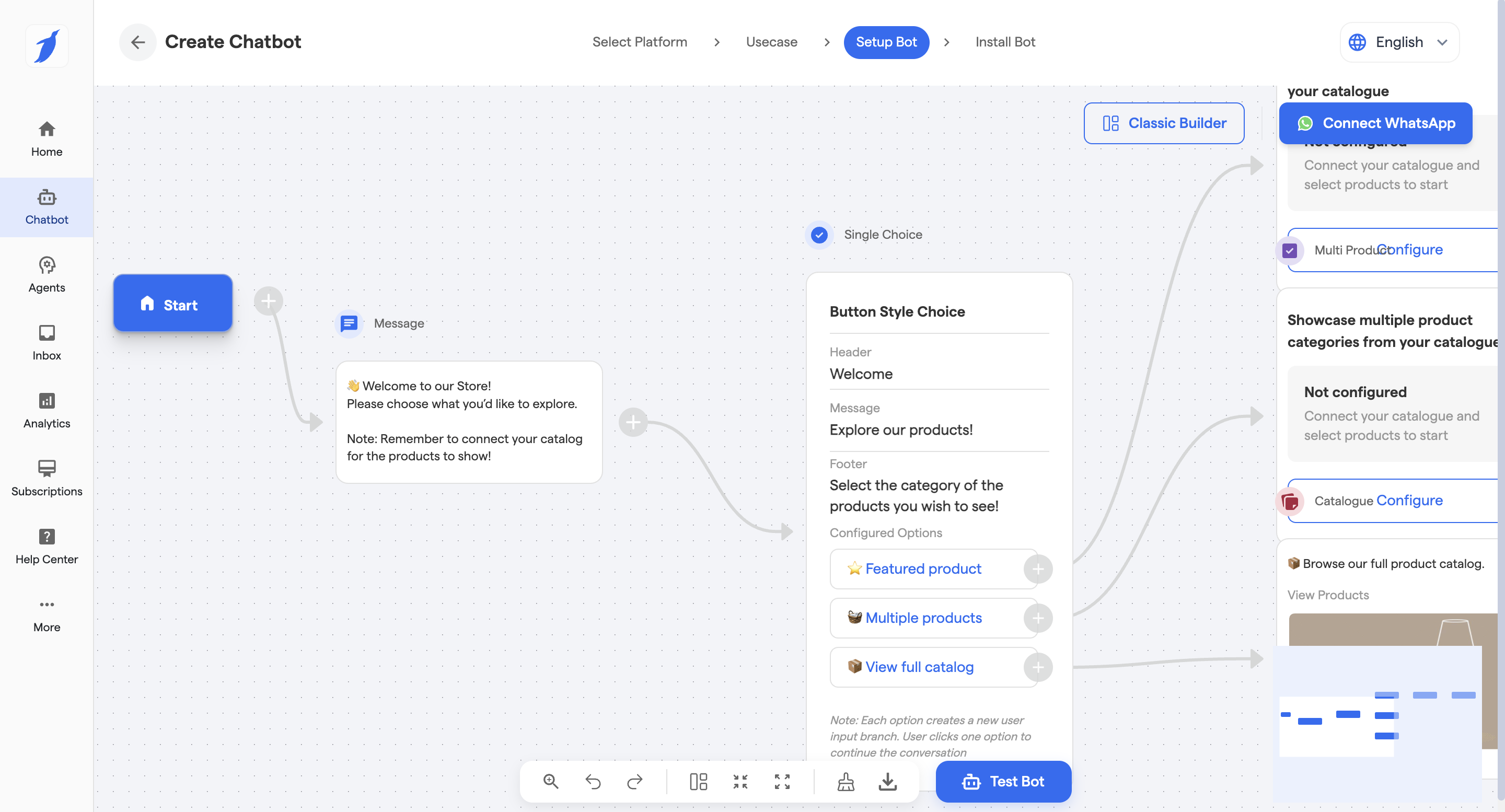Click the undo arrow icon

coord(593,781)
